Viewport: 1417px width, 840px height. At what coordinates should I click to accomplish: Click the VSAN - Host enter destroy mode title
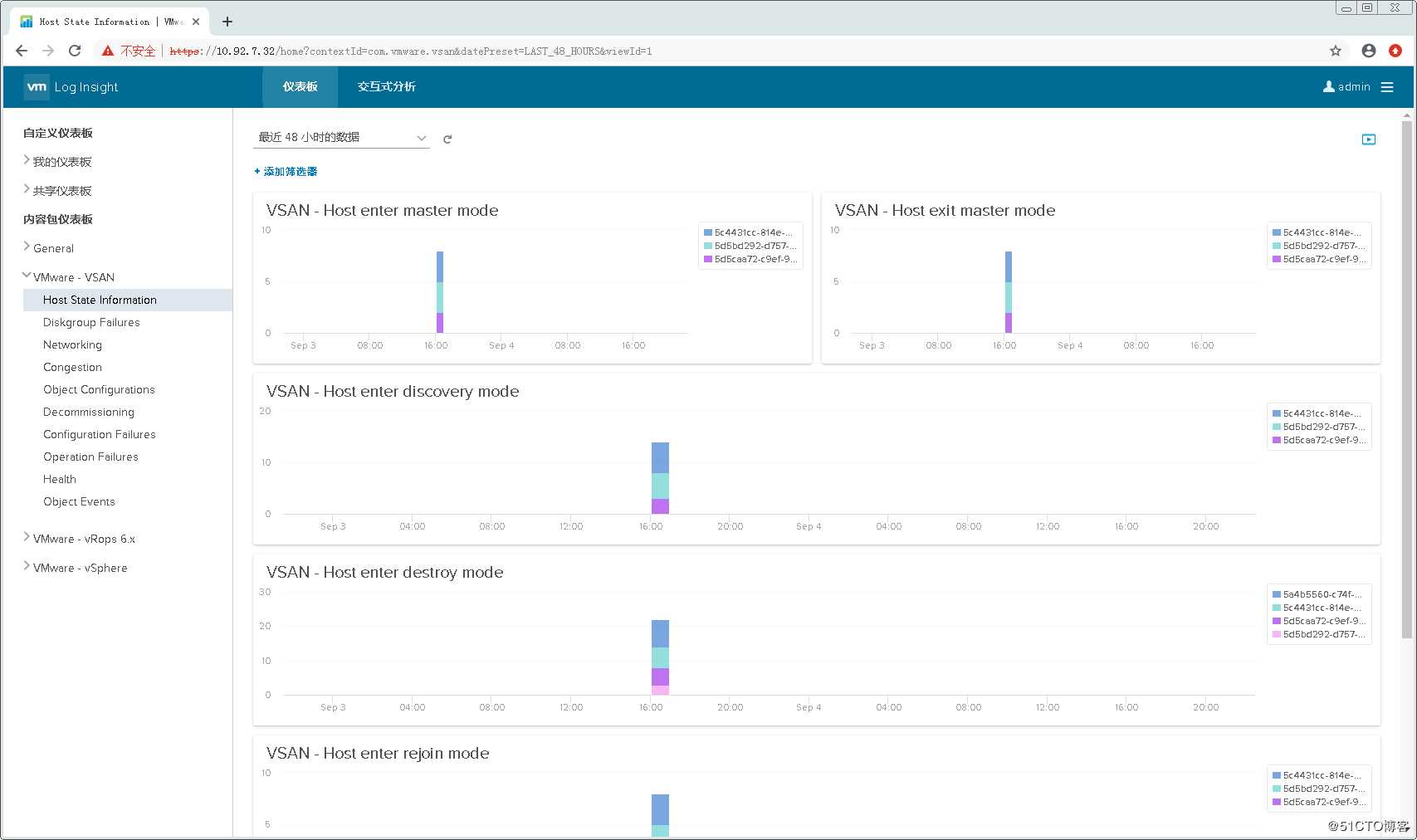384,572
